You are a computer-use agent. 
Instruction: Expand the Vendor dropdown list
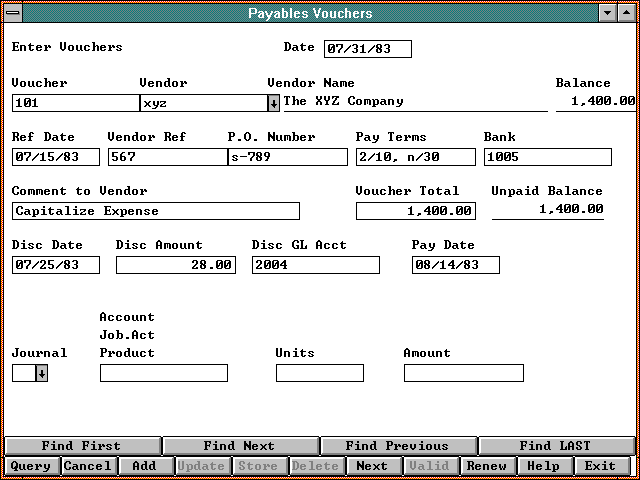[x=273, y=102]
